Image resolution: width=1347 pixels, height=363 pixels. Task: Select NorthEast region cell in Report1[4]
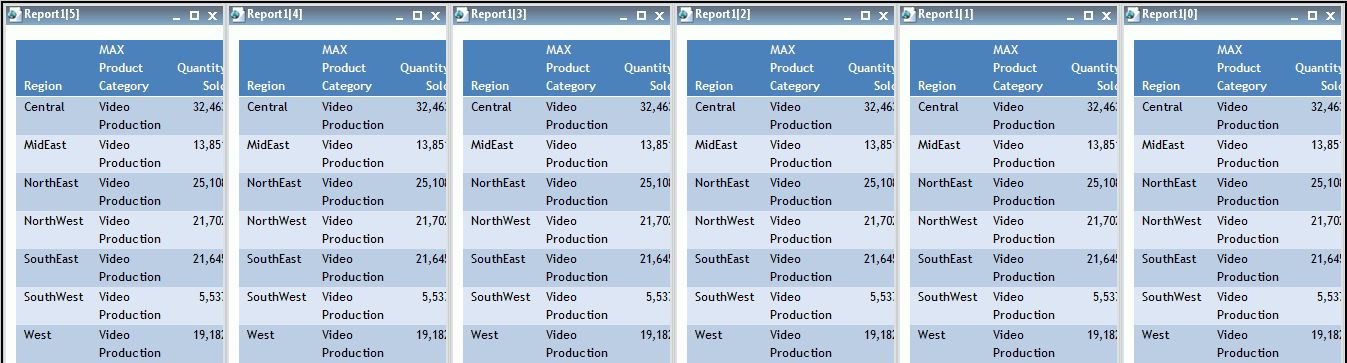274,183
